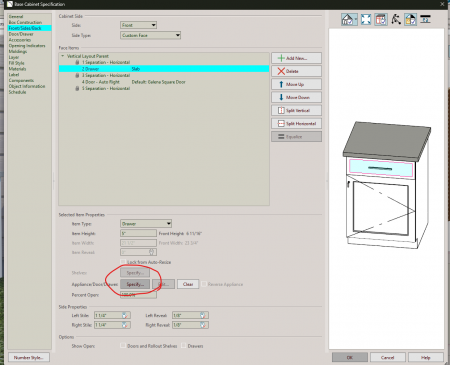Image resolution: width=450 pixels, height=365 pixels.
Task: Toggle the Reverse Appliance checkbox
Action: [x=204, y=284]
